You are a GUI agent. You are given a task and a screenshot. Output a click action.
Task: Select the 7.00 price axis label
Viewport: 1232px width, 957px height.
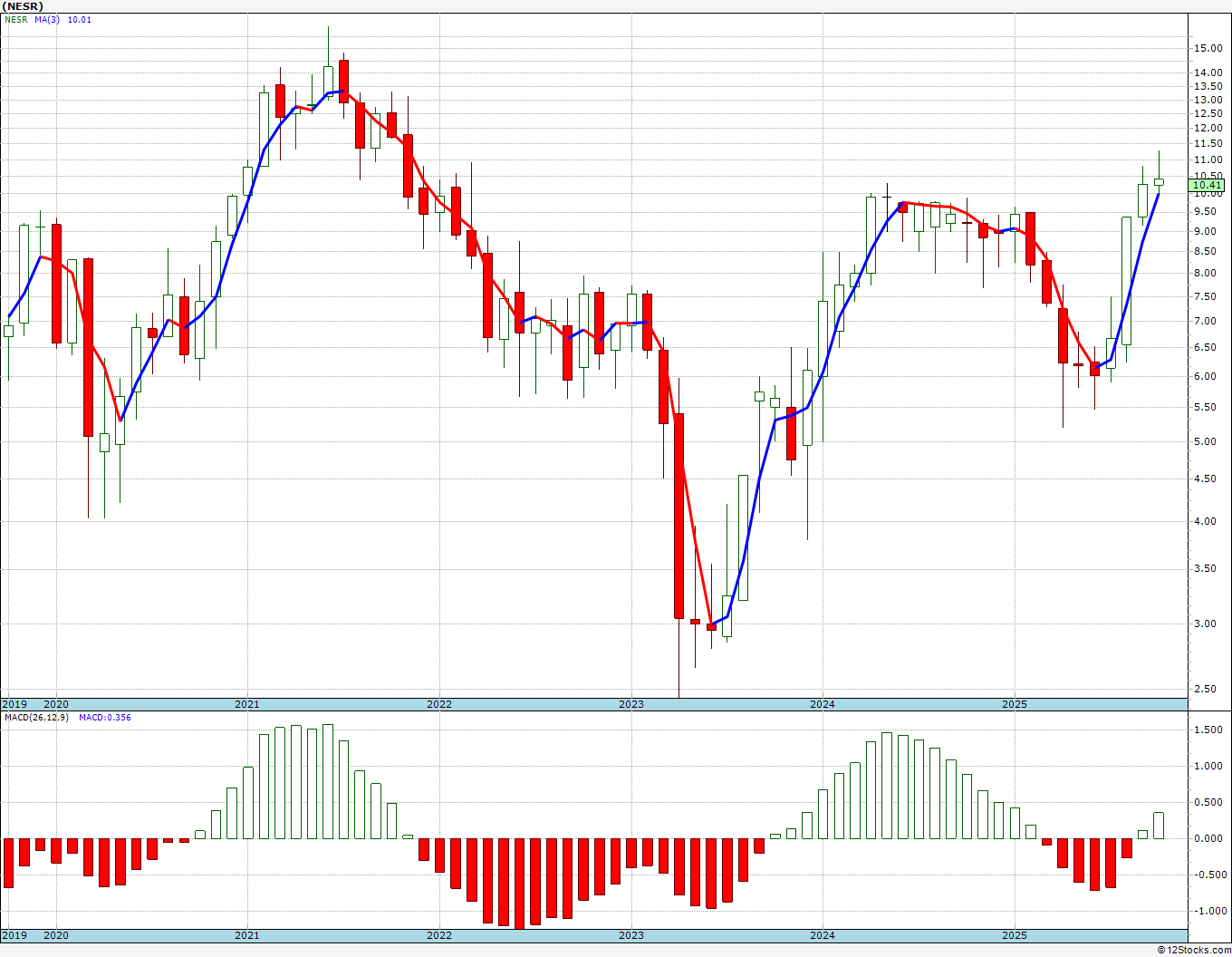pos(1204,321)
